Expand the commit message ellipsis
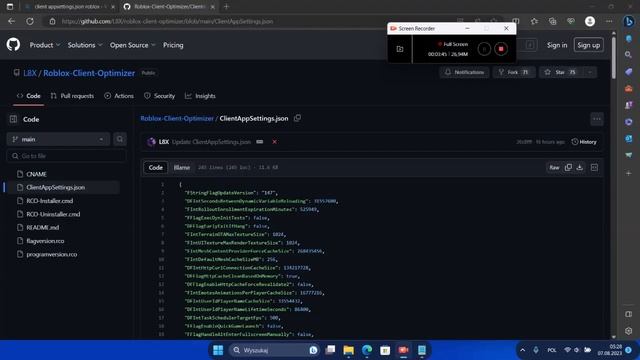 click(x=260, y=142)
